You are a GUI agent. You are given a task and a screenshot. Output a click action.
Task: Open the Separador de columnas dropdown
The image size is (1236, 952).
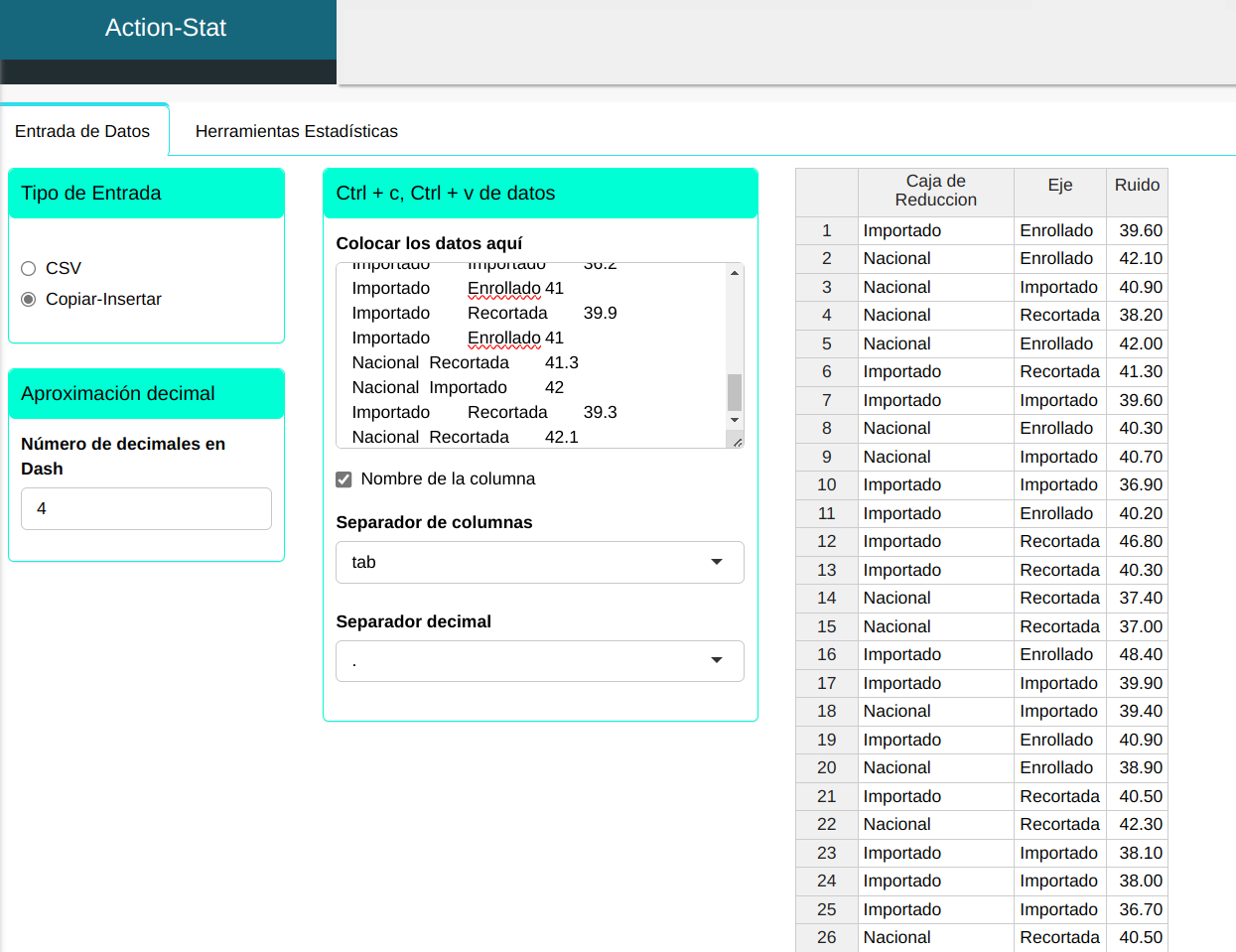coord(539,562)
